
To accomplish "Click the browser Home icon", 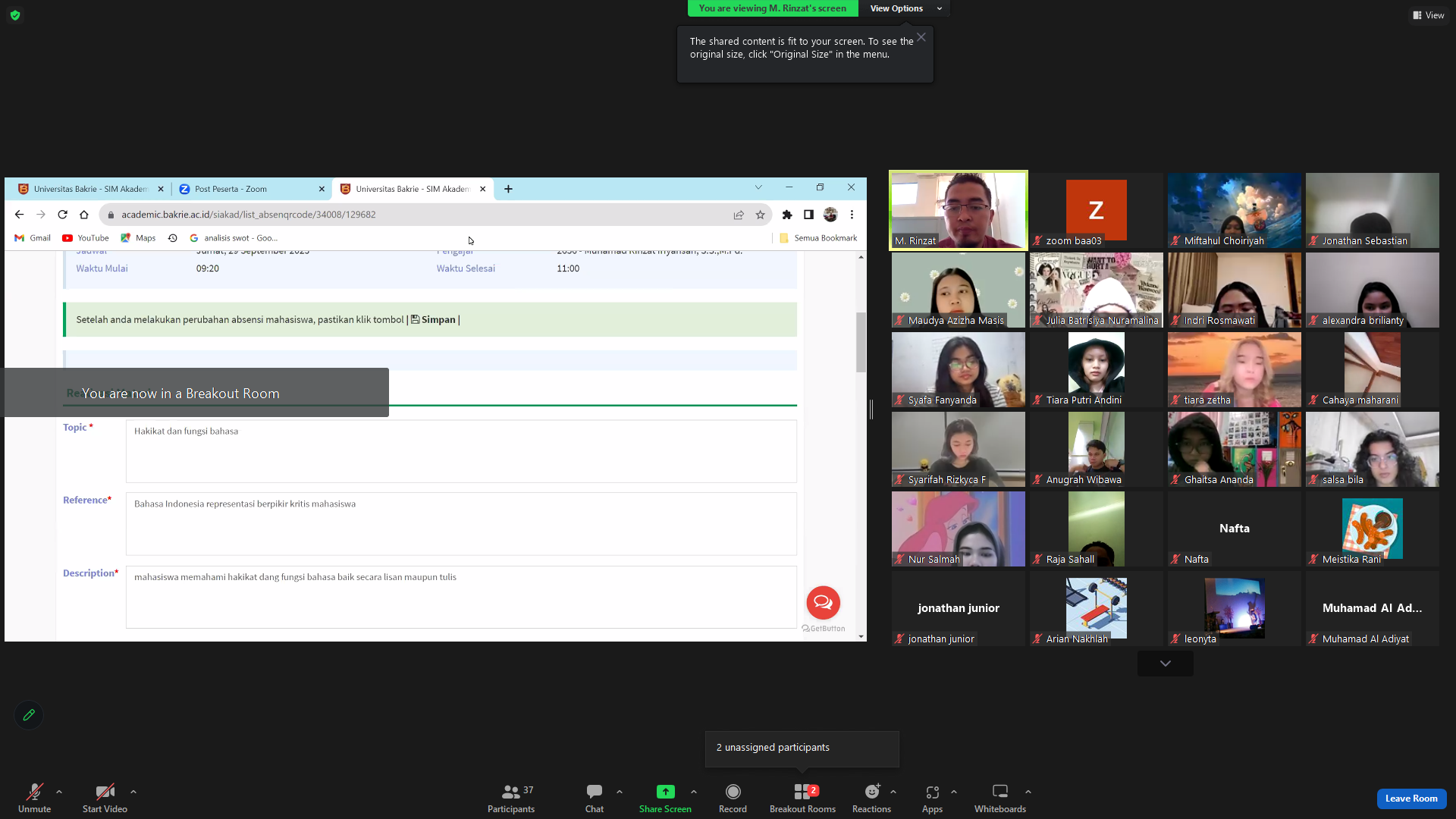I will [84, 215].
